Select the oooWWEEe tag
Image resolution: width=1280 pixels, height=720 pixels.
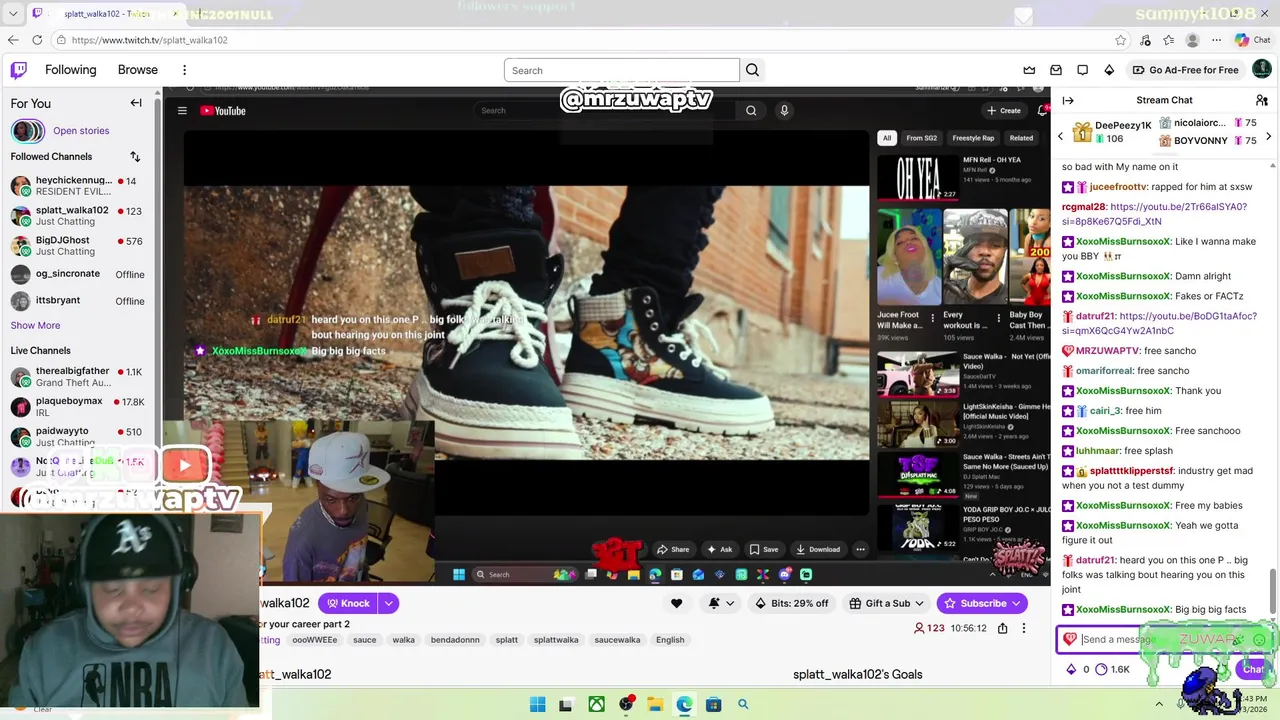tap(314, 640)
